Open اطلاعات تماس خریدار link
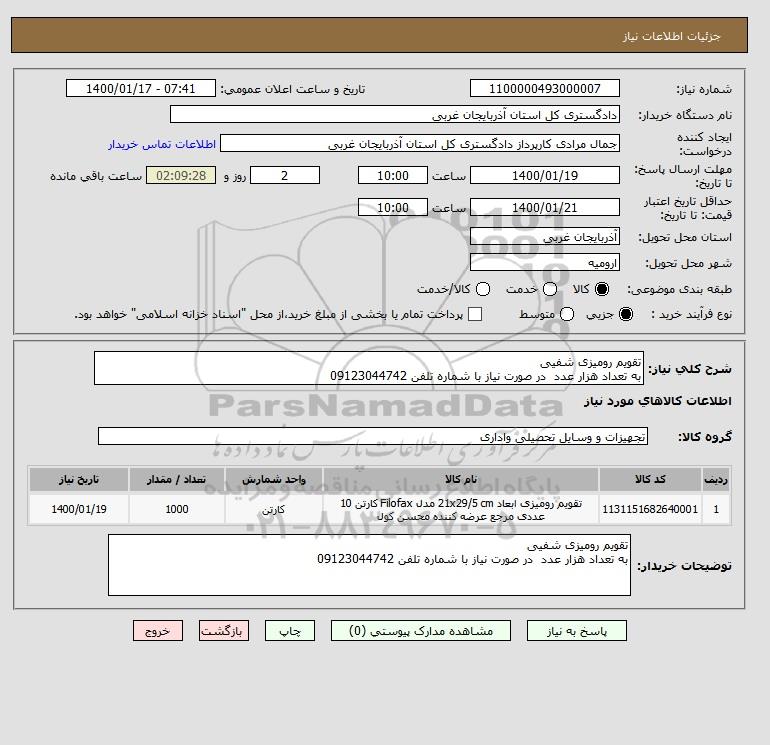The width and height of the screenshot is (770, 745). 162,144
